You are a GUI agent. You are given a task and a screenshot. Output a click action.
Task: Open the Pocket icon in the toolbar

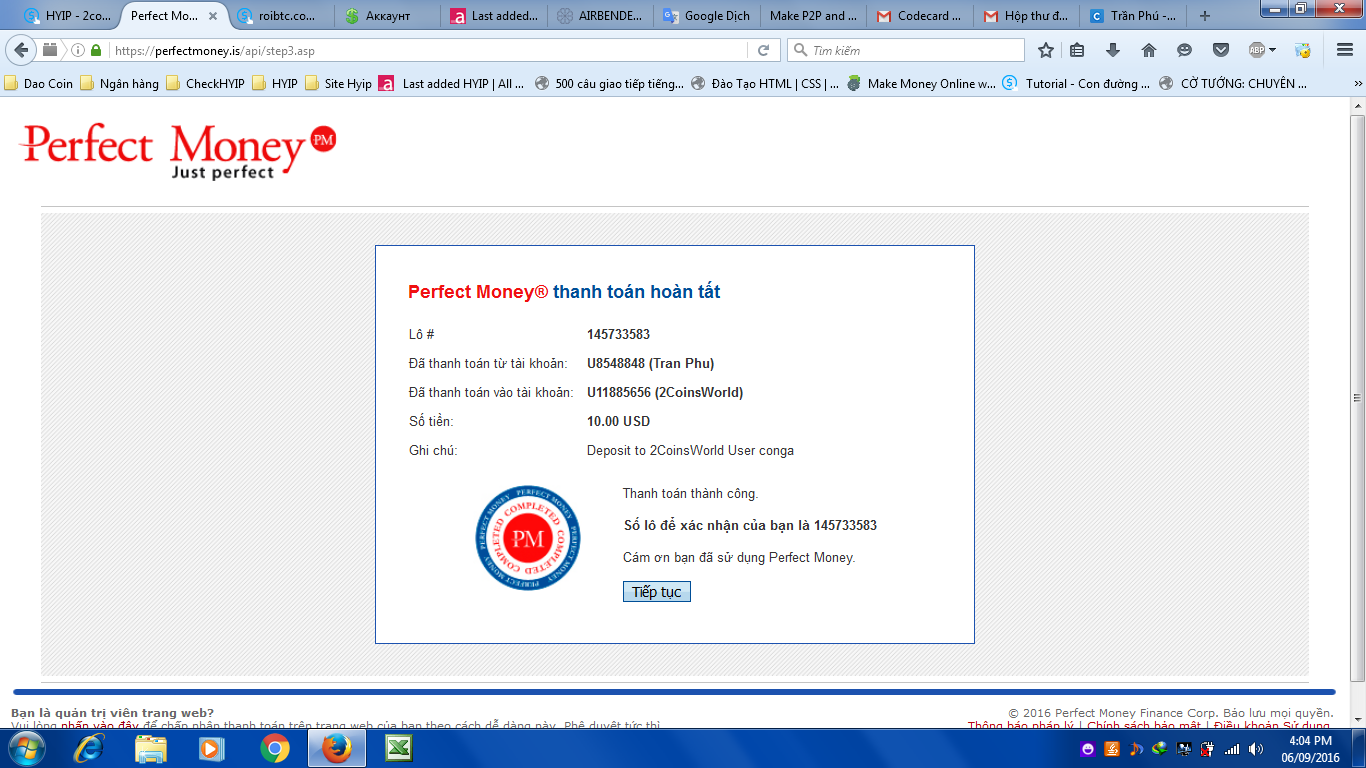(1221, 50)
